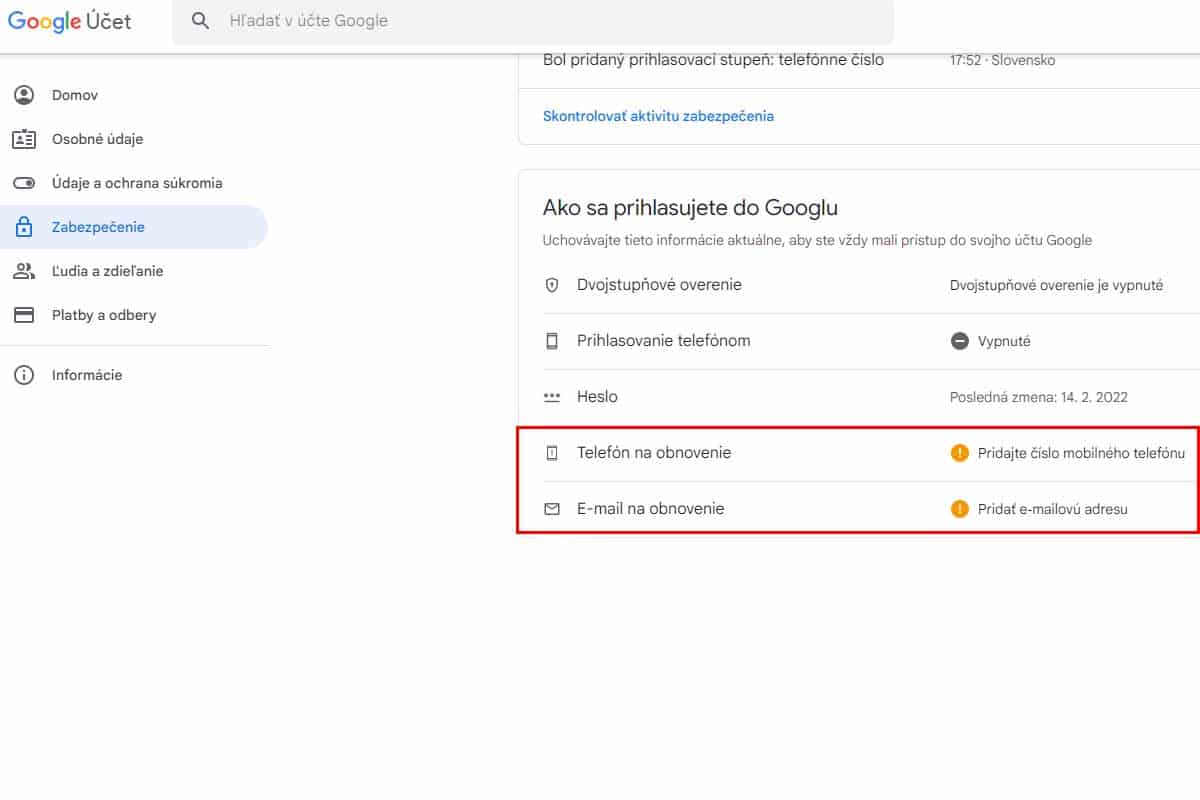Click 'Pridajte číslo mobilného telefónu' text
The image size is (1200, 800).
[1082, 453]
